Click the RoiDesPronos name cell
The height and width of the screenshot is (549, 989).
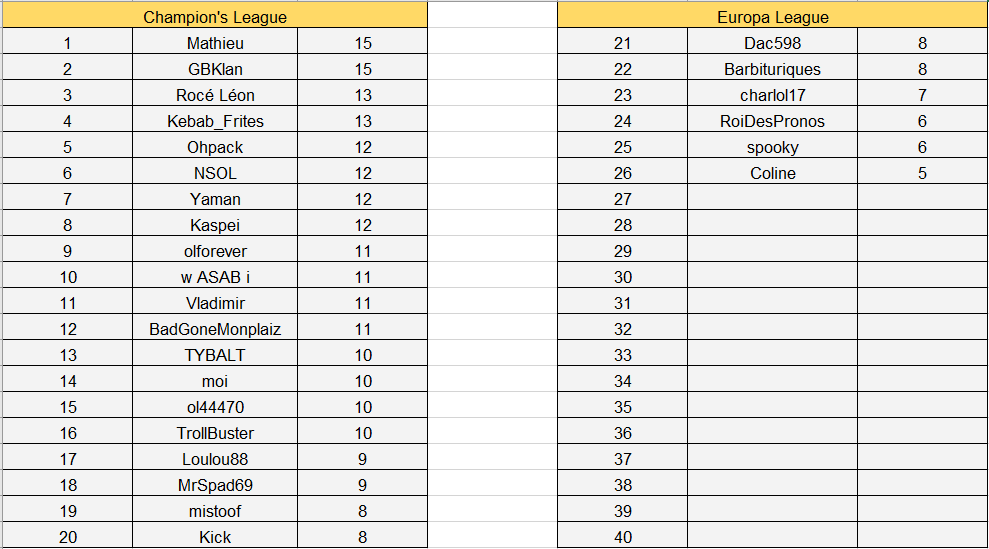click(772, 121)
